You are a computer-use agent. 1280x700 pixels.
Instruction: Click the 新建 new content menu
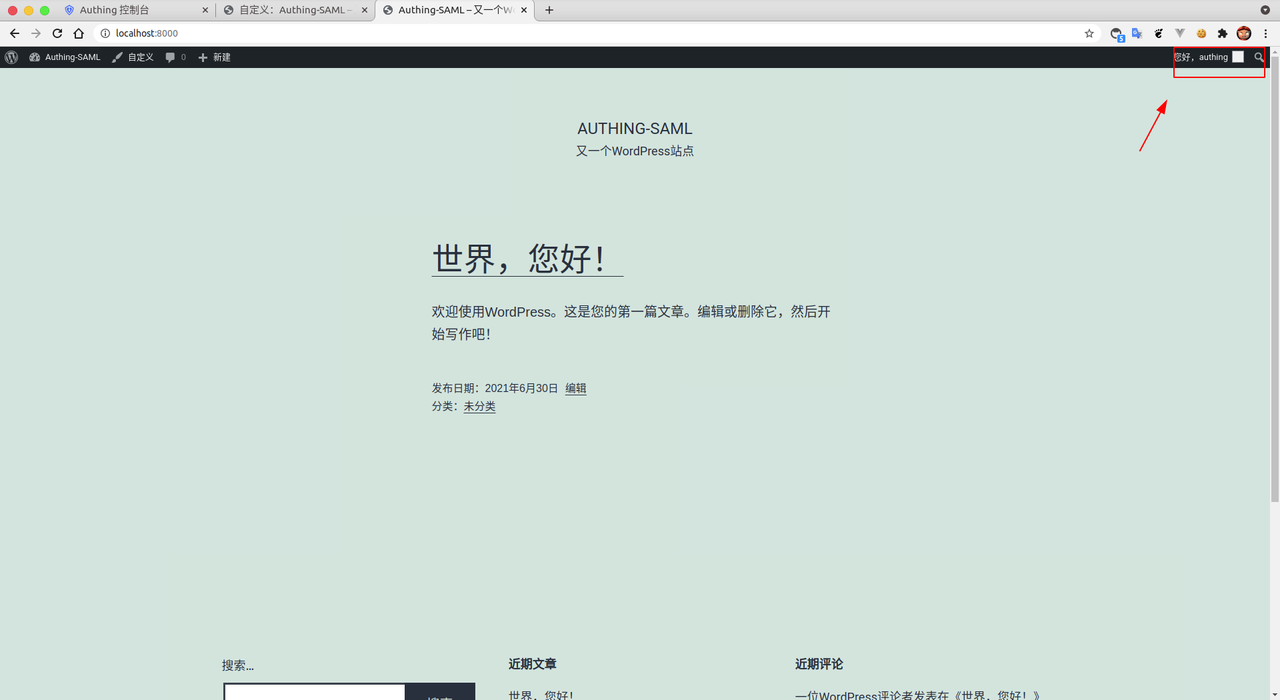pyautogui.click(x=214, y=57)
